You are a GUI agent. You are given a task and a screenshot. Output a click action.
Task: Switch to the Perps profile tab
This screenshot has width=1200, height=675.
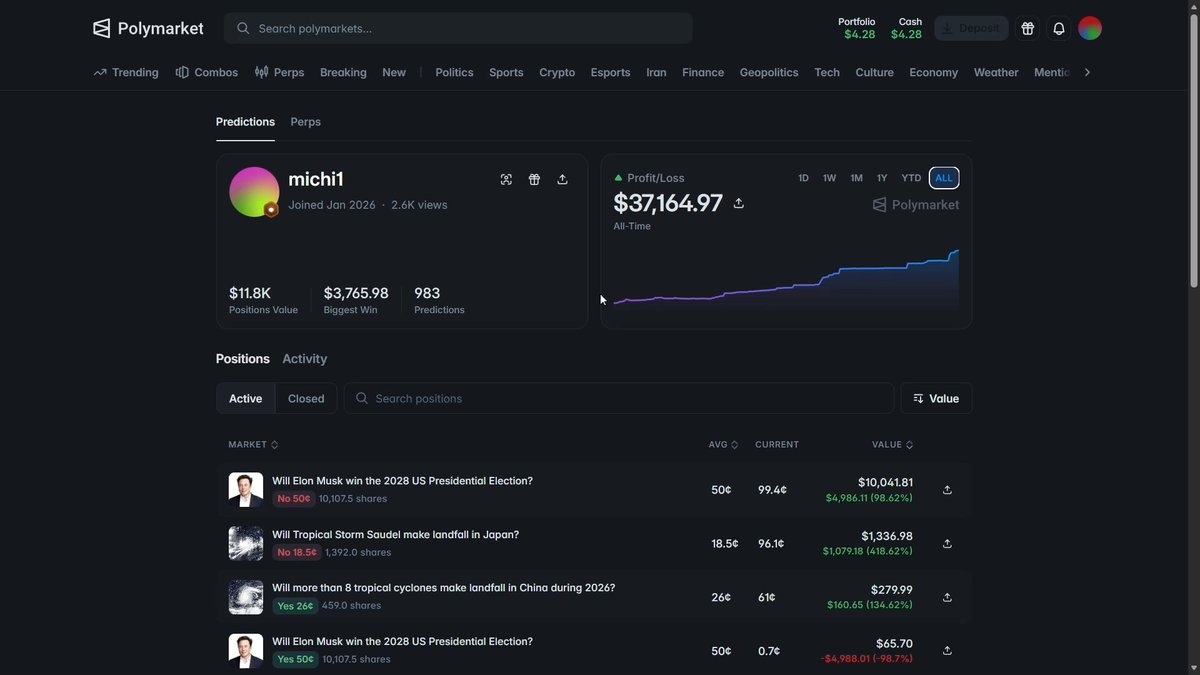pyautogui.click(x=305, y=122)
